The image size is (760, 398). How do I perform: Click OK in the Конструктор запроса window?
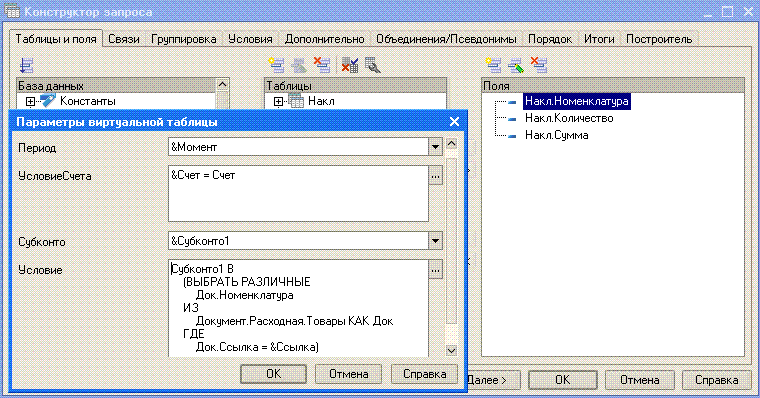click(562, 380)
